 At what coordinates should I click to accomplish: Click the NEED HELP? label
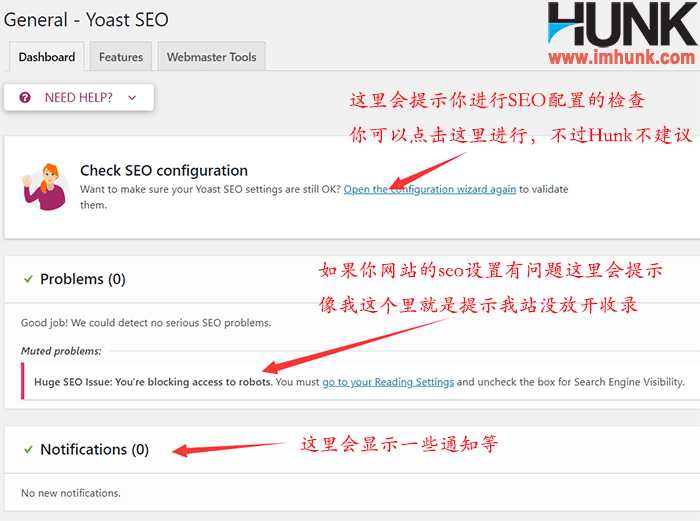(79, 97)
